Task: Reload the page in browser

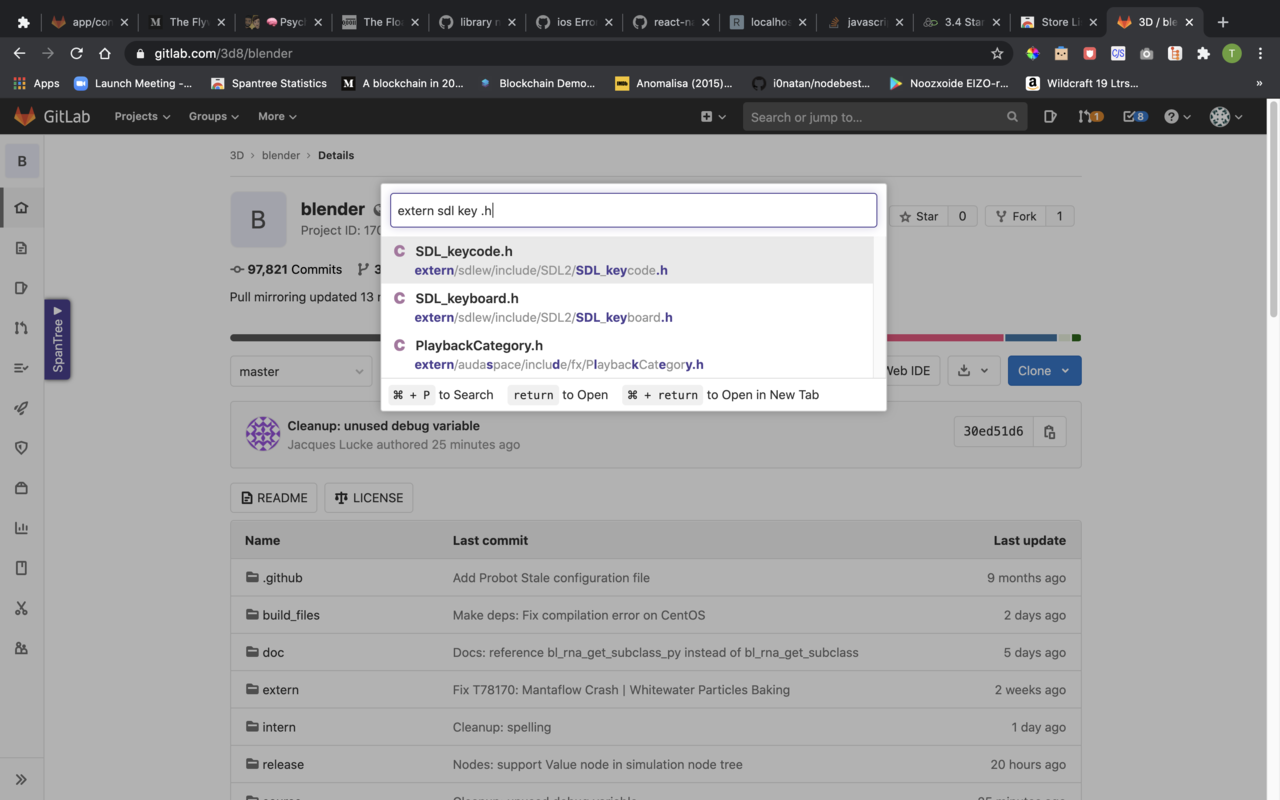Action: point(76,53)
